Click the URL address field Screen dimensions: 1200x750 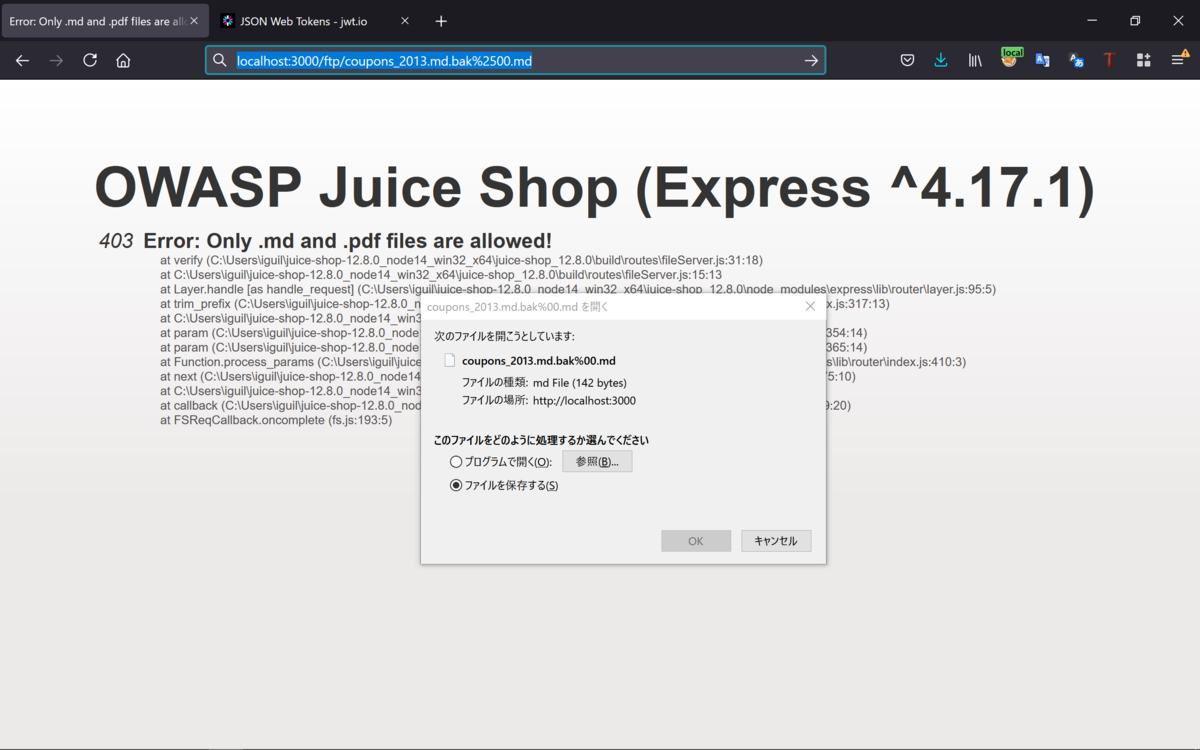515,60
